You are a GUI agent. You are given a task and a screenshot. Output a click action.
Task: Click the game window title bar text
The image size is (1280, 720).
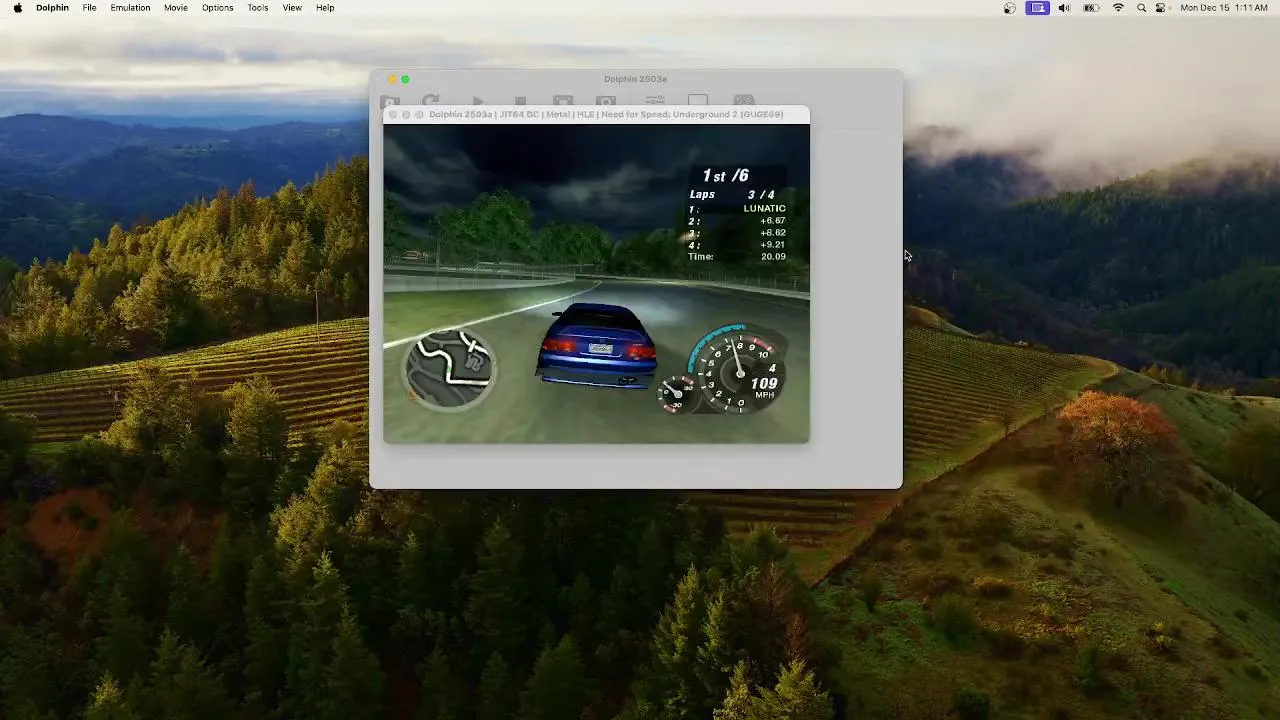pyautogui.click(x=606, y=114)
